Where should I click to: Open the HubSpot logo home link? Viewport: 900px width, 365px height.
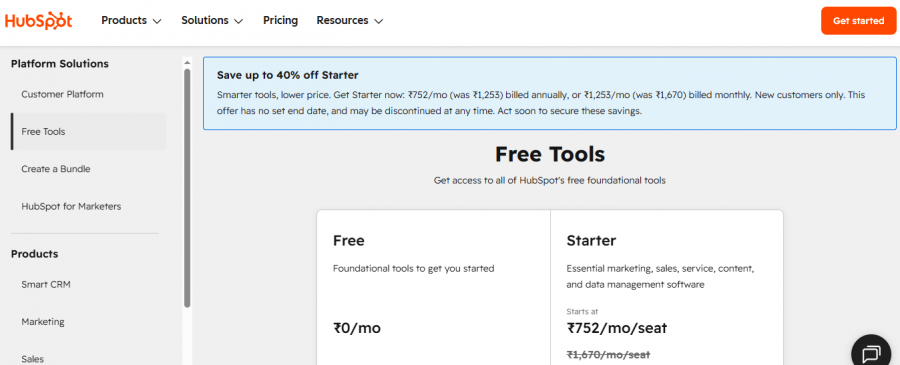pyautogui.click(x=38, y=21)
